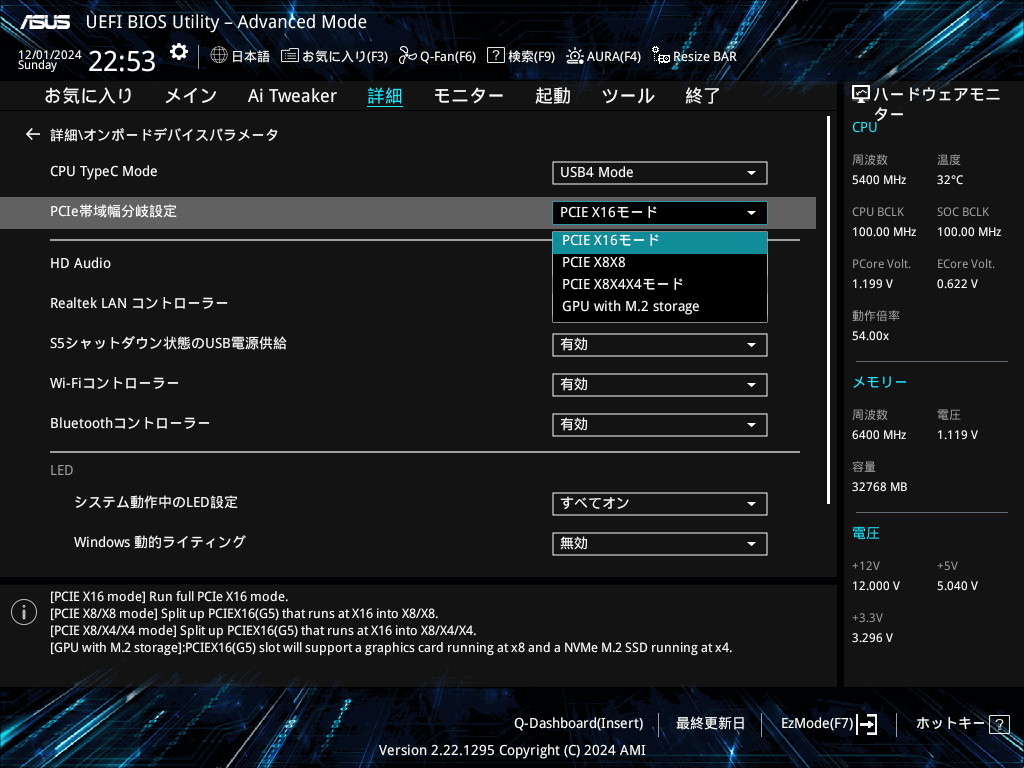Click the hotkey question-mark icon
This screenshot has width=1024, height=768.
tap(999, 724)
